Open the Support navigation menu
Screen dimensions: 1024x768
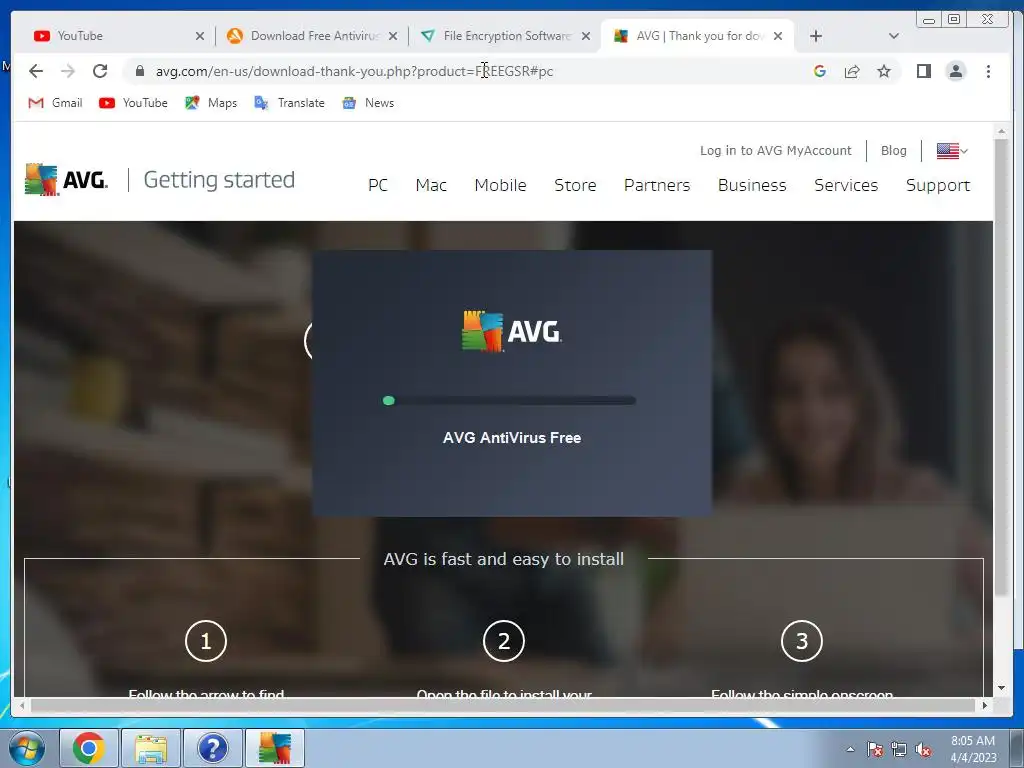pyautogui.click(x=938, y=185)
